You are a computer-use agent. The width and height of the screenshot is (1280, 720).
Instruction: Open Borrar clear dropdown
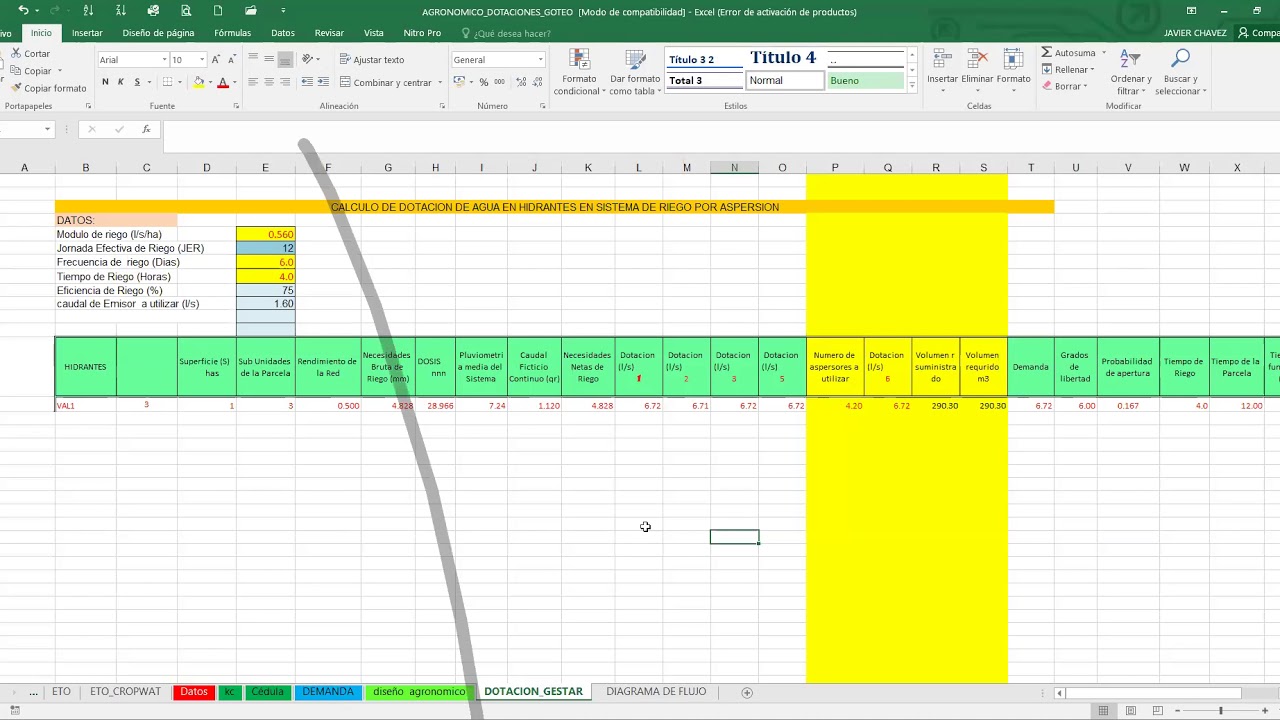1062,86
